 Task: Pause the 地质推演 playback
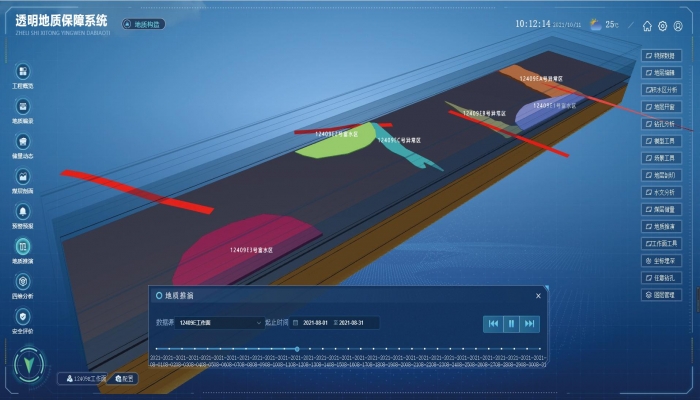[511, 323]
